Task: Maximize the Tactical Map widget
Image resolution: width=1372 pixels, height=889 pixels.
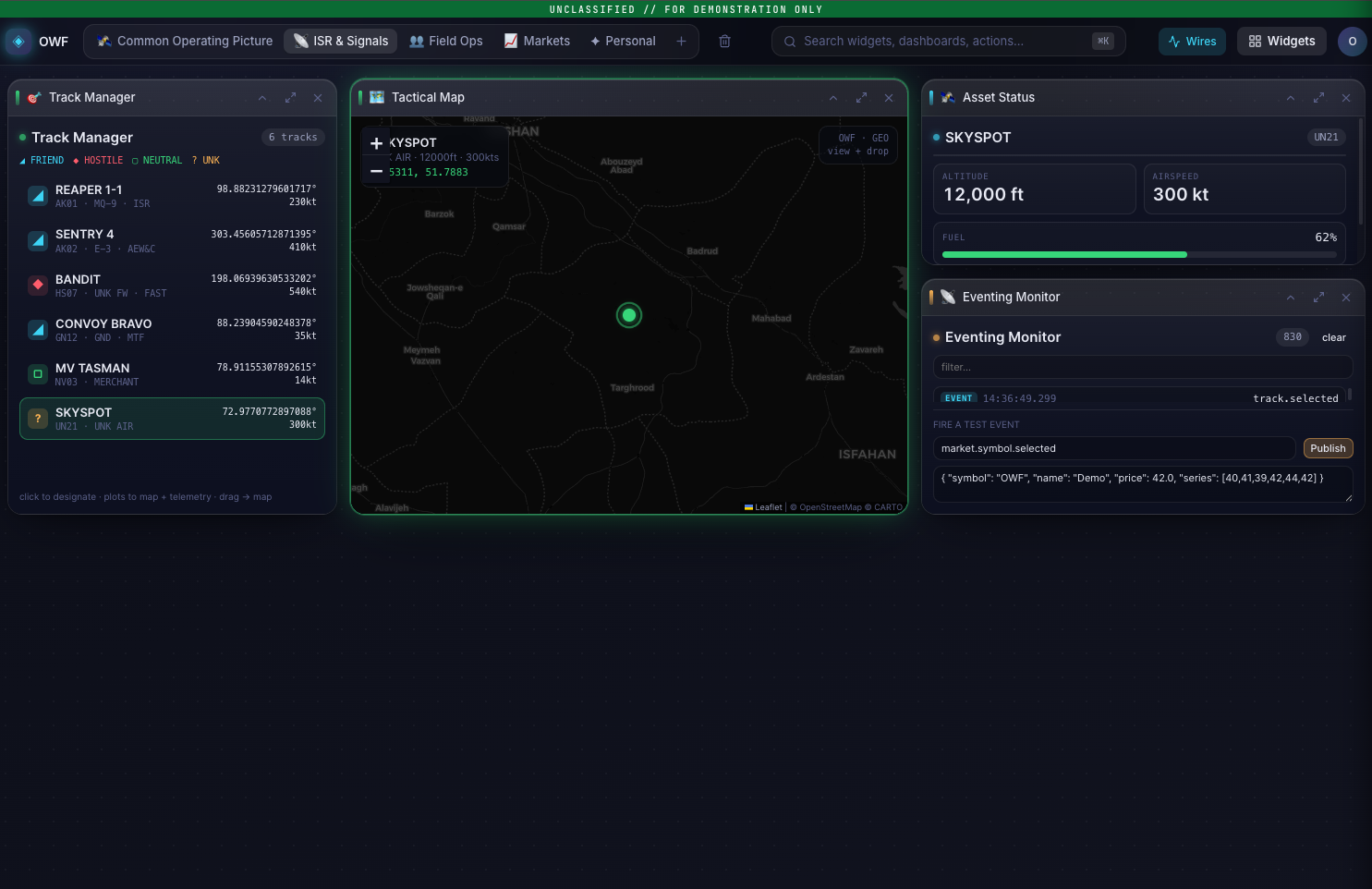Action: click(x=861, y=98)
